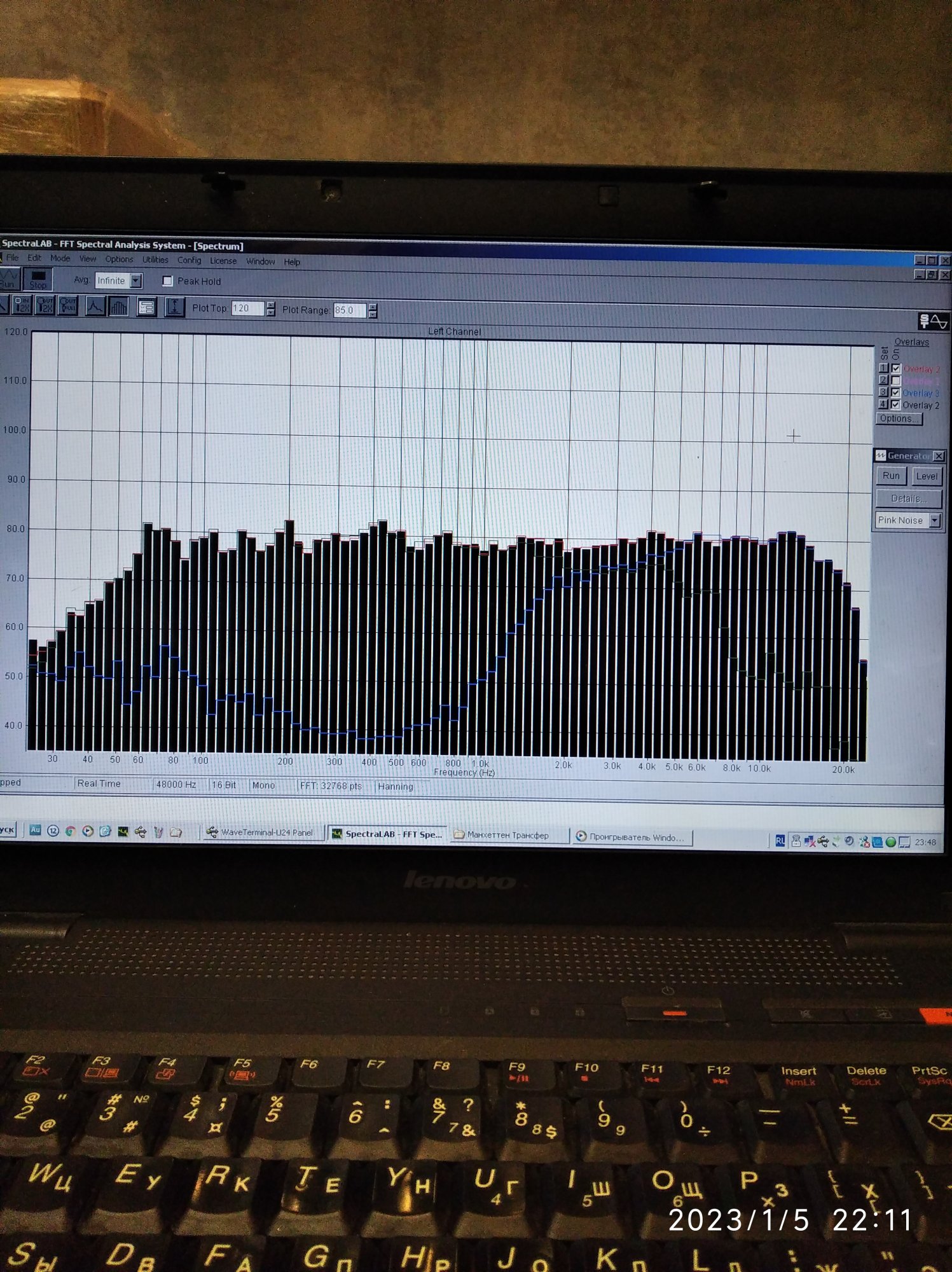The image size is (952, 1272).
Task: Click Details... in the Generator panel
Action: point(908,498)
